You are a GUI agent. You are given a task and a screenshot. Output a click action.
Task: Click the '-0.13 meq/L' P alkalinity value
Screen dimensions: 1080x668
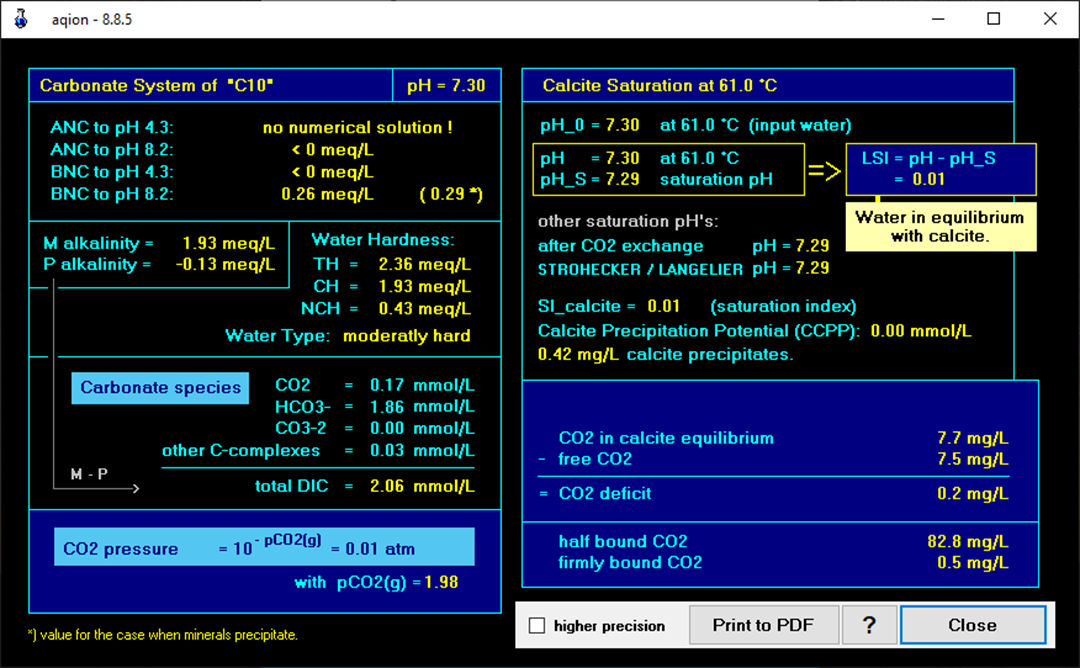click(225, 264)
